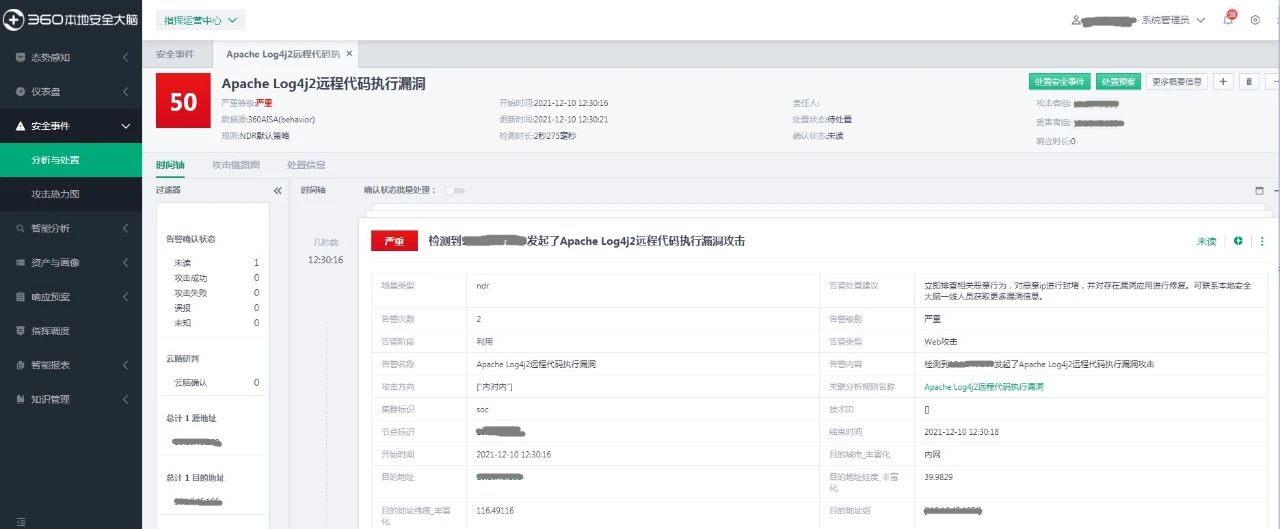Viewport: 1280px width, 529px height.
Task: Filter by 未知 status row
Action: tap(216, 323)
